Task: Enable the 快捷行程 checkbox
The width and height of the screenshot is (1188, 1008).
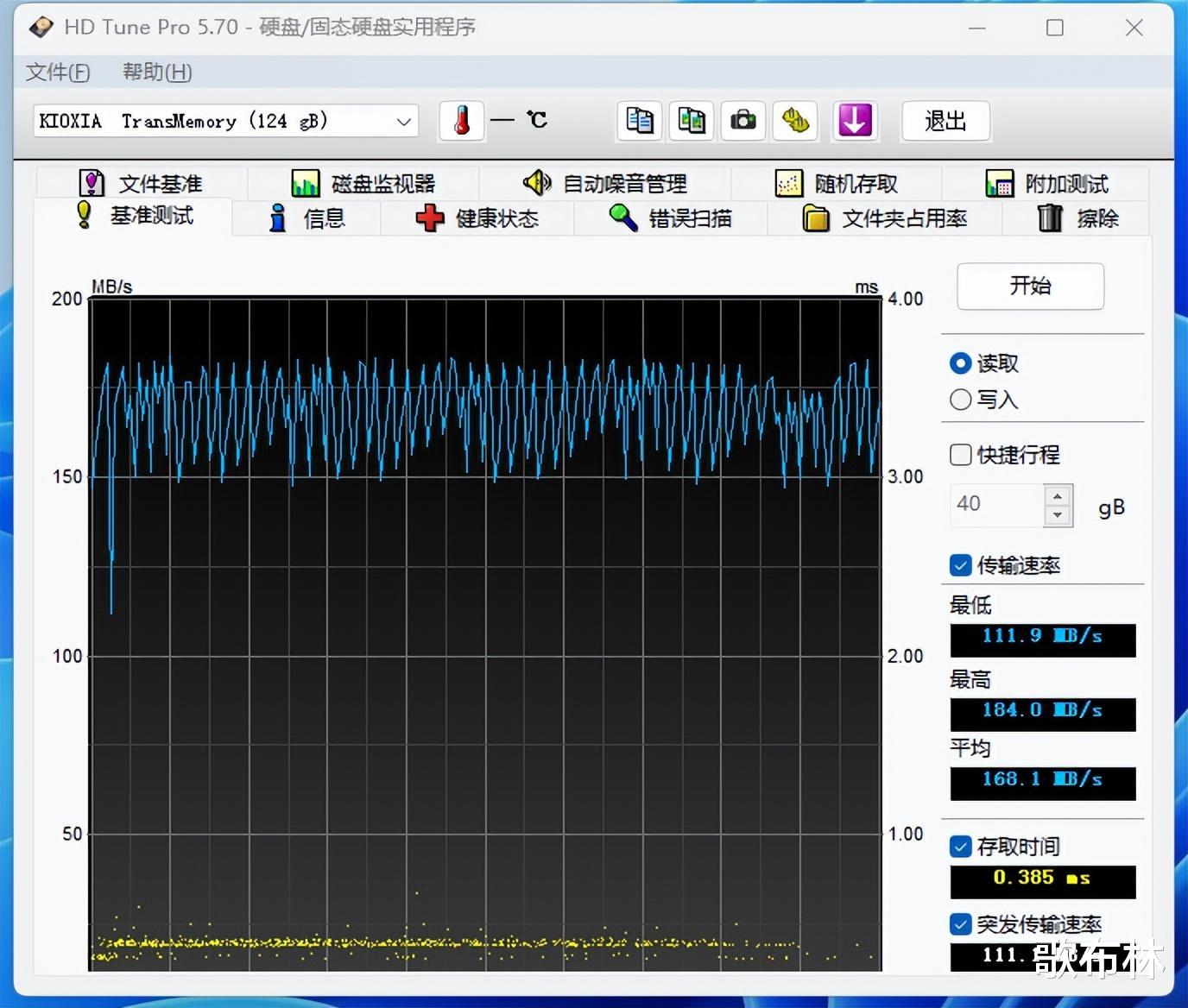Action: 960,455
